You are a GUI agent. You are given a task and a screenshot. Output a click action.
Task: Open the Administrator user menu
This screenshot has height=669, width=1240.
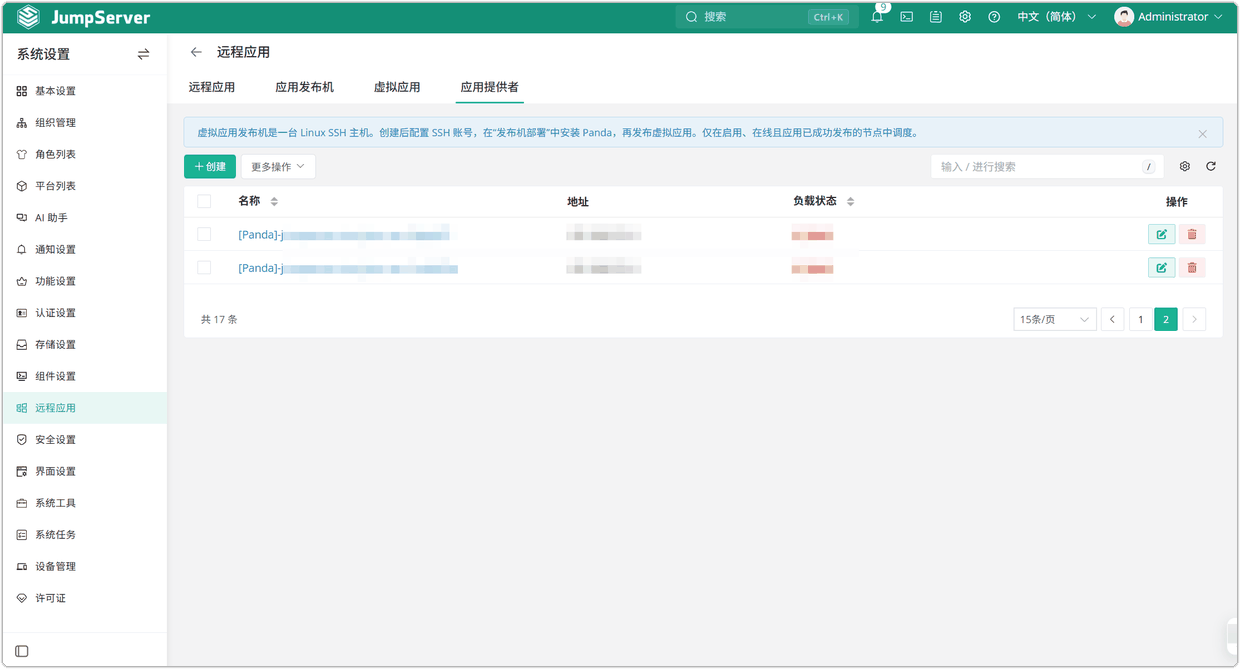coord(1168,17)
